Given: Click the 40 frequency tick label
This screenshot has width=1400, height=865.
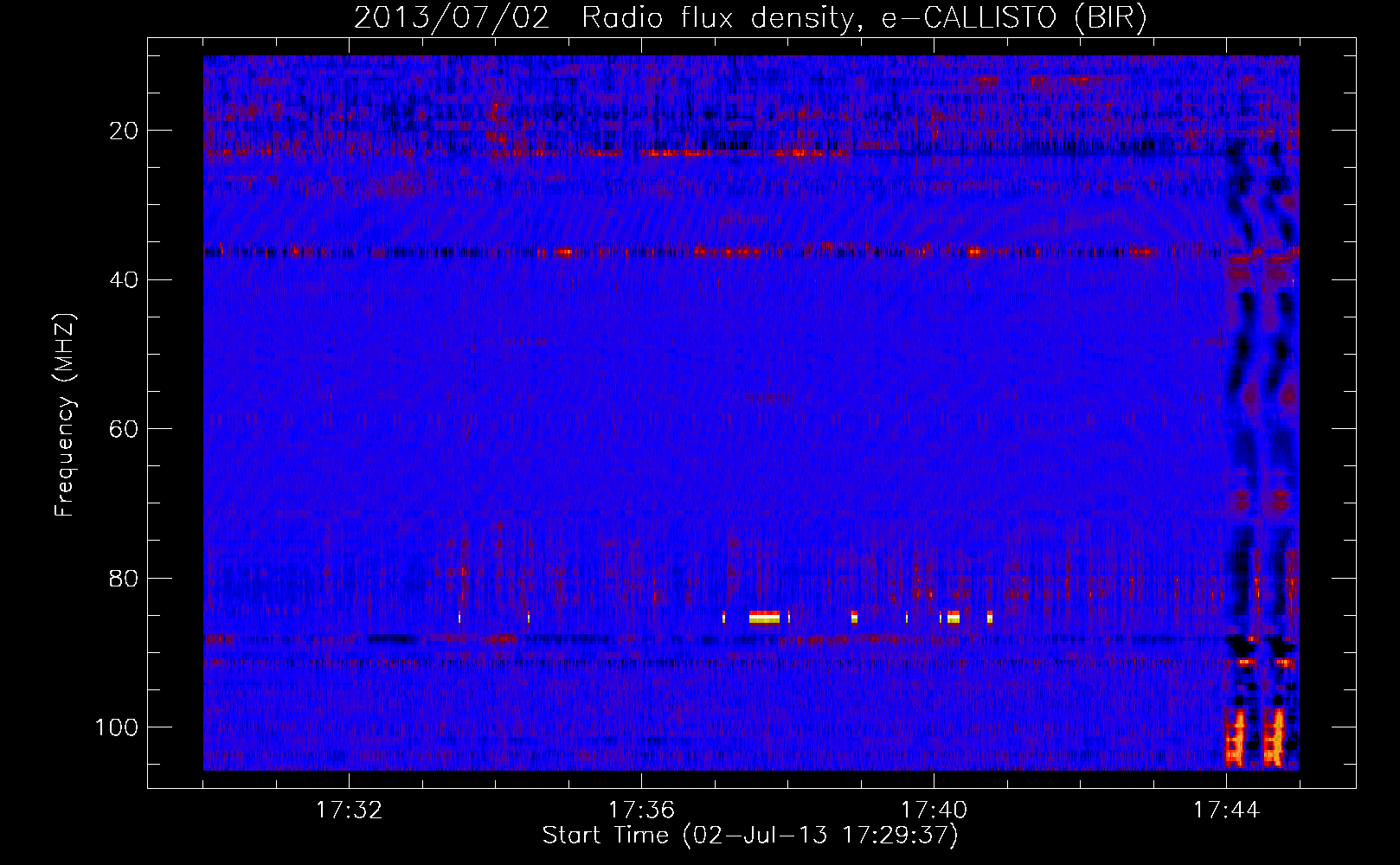Looking at the screenshot, I should click(x=125, y=279).
